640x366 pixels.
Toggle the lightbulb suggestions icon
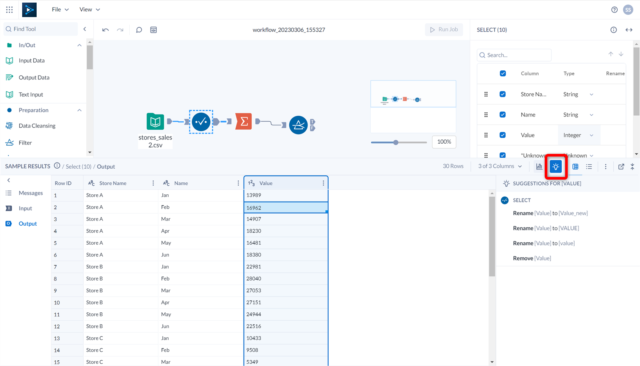(556, 166)
